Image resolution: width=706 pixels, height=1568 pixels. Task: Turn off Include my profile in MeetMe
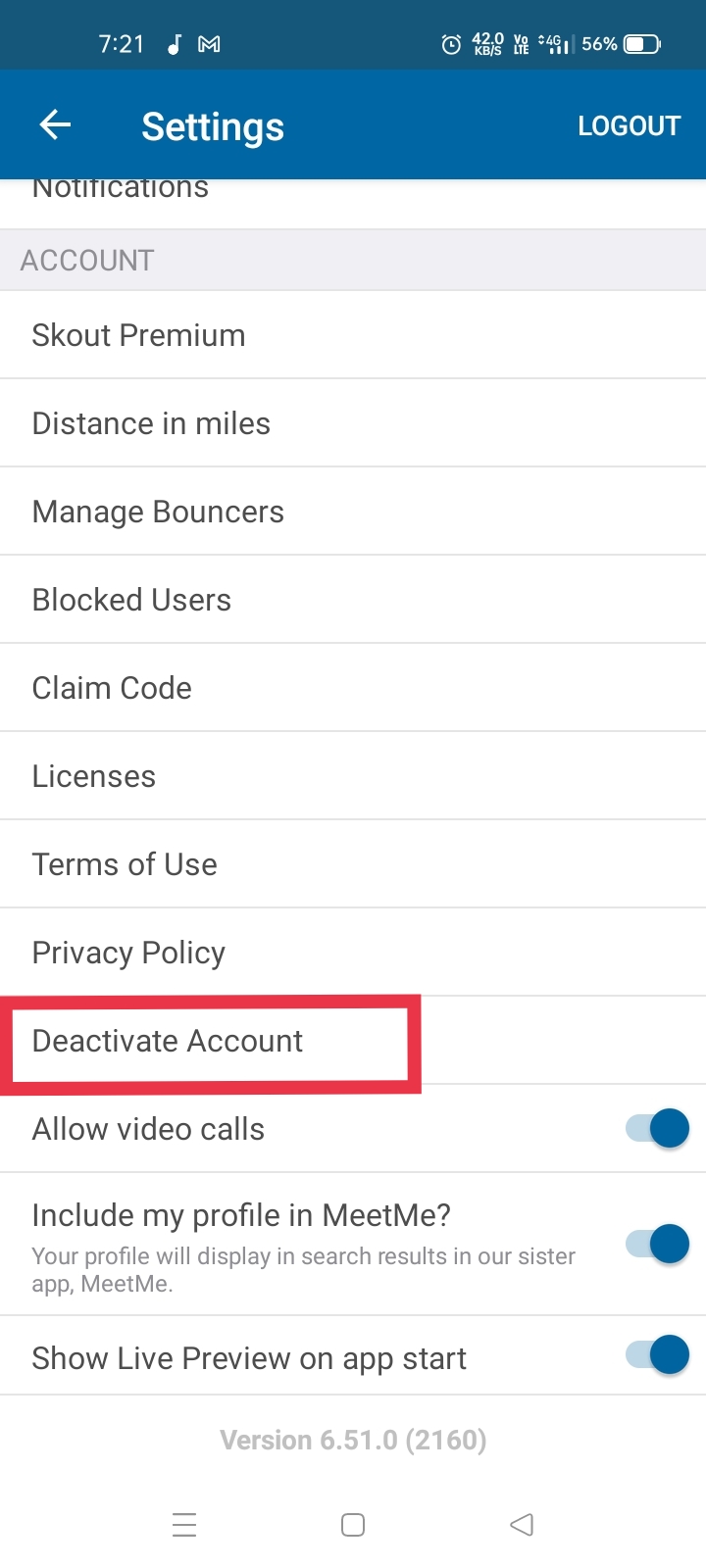pos(658,1244)
